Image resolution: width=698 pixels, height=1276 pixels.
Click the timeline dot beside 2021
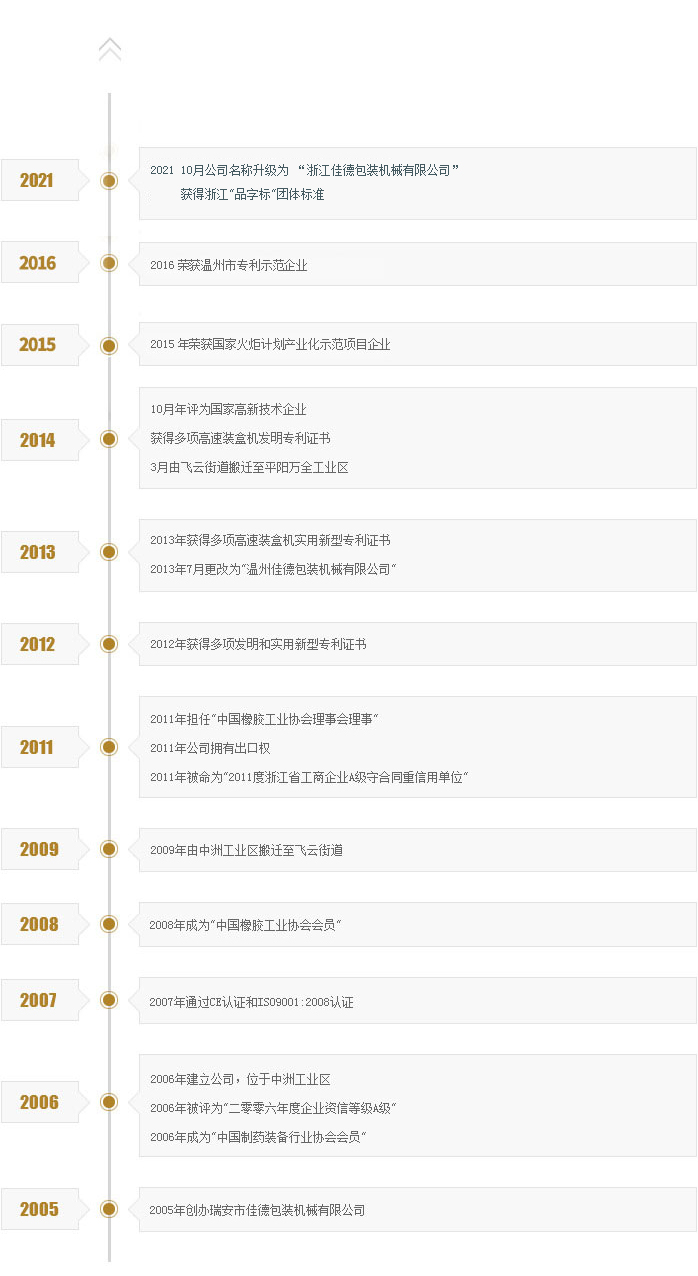click(x=110, y=181)
